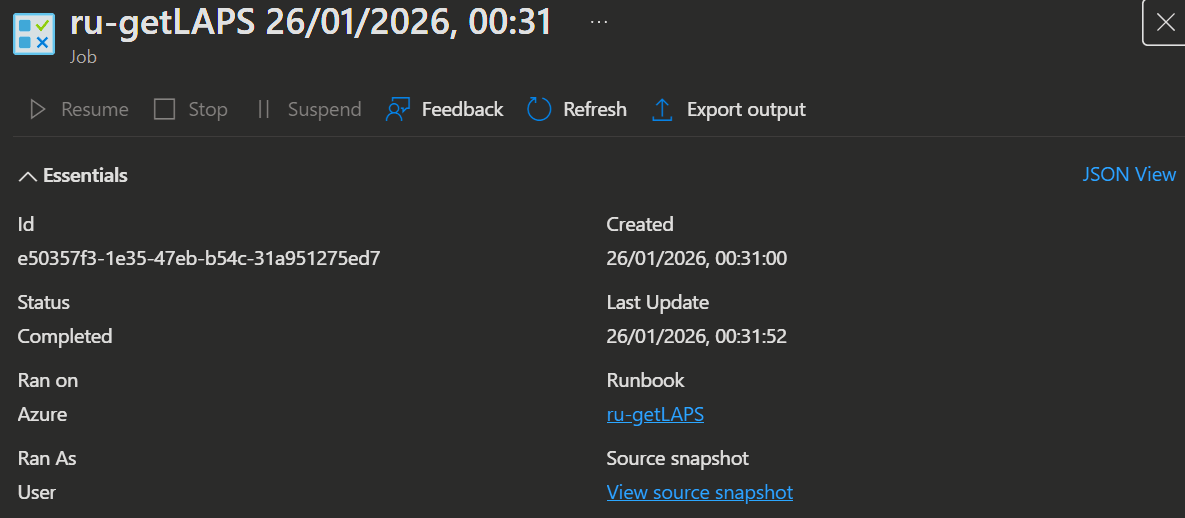Open the ru-getLAPS runbook link
The height and width of the screenshot is (518, 1185).
pos(655,414)
